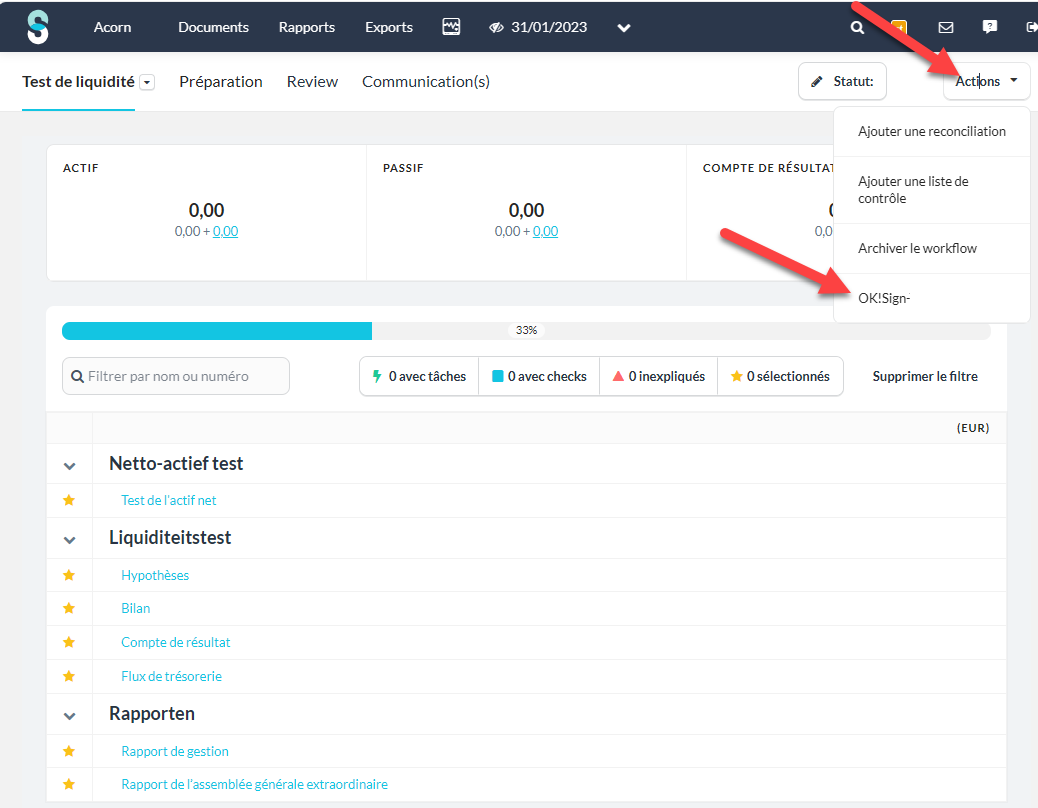
Task: Click Supprimer le filtre
Action: [x=925, y=376]
